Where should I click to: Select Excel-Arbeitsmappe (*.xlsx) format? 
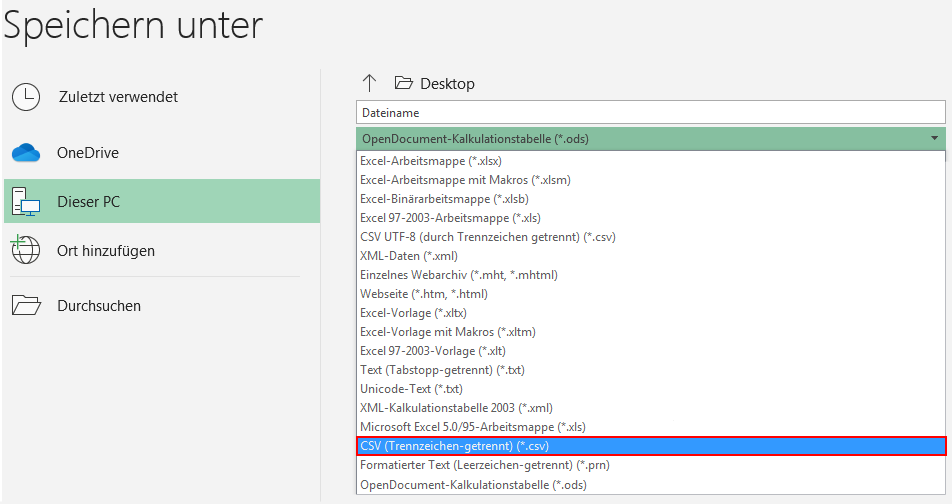click(x=651, y=161)
